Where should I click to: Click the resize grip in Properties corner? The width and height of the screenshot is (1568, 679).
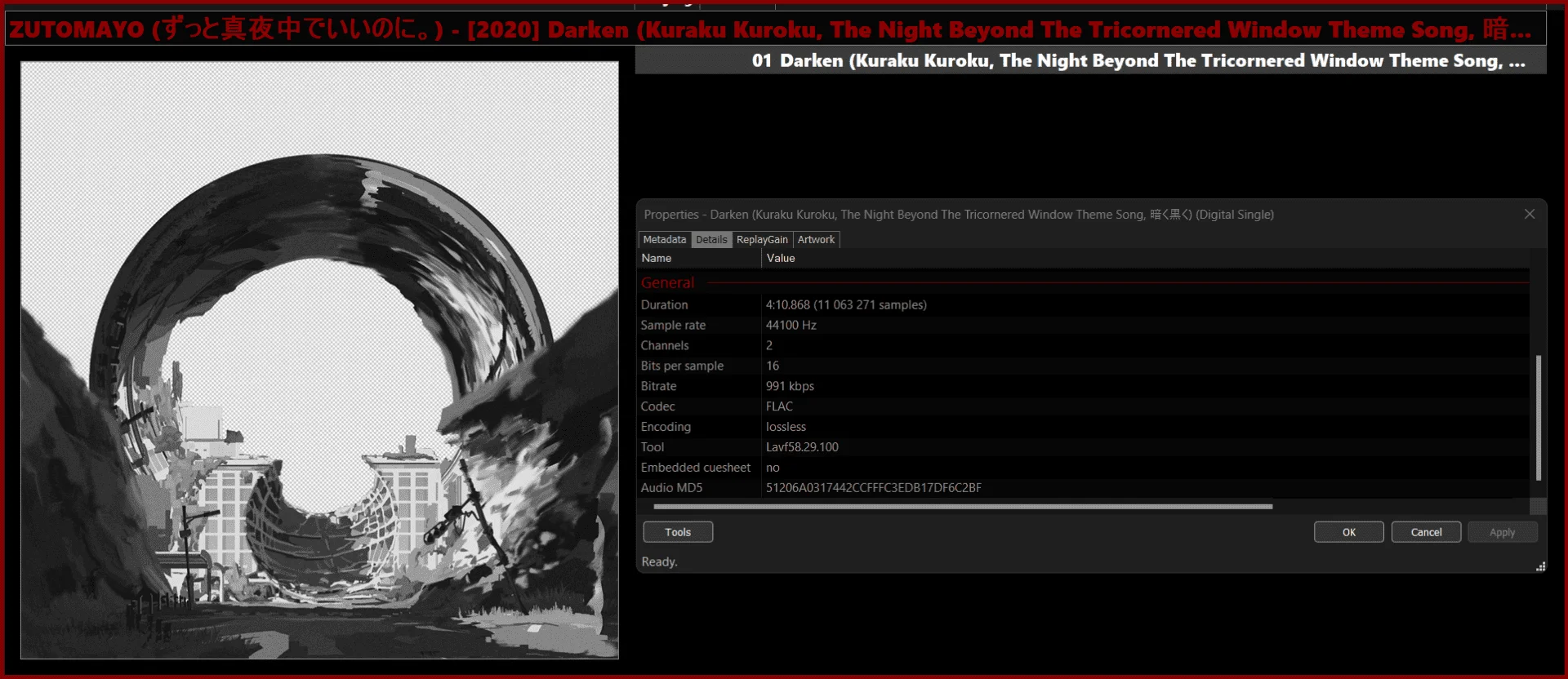(x=1540, y=566)
